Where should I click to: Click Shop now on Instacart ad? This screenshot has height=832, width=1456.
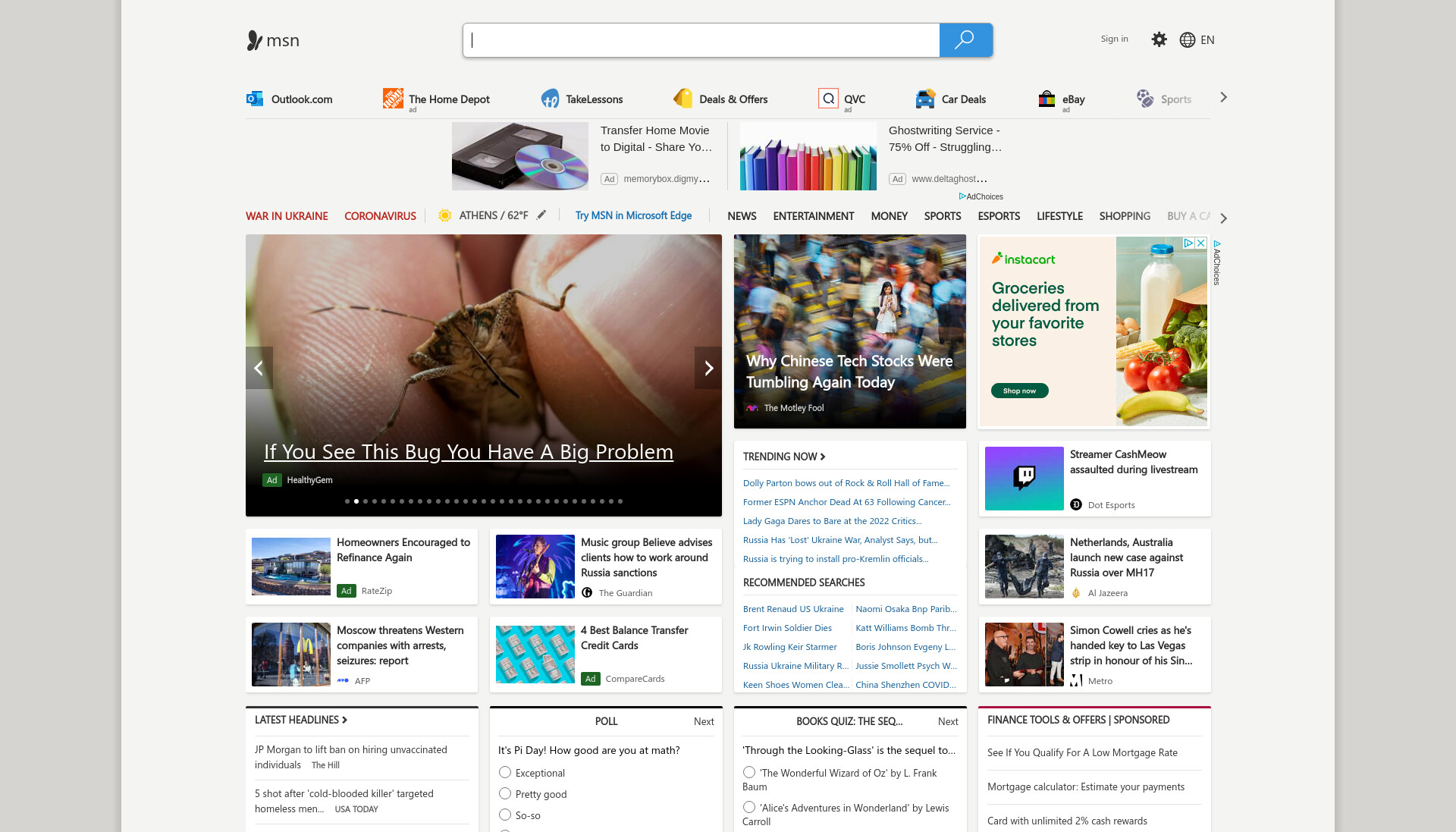pos(1019,391)
